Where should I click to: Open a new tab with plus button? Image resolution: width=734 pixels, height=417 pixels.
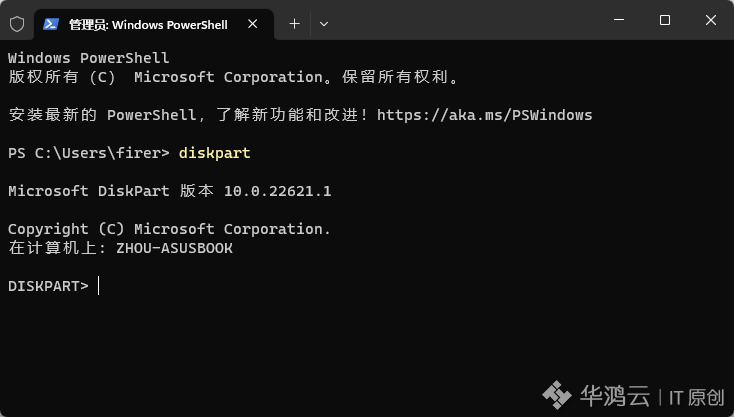point(294,24)
